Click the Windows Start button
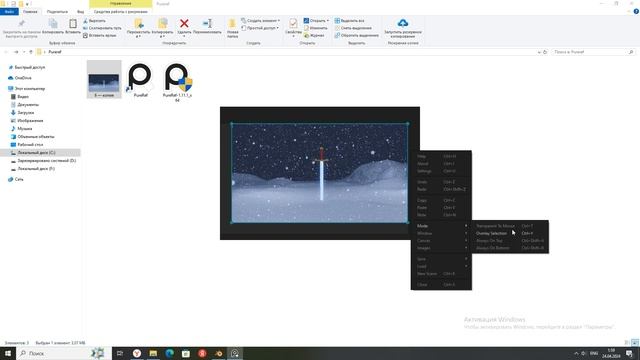Screen dimensions: 640x360 click(8, 353)
